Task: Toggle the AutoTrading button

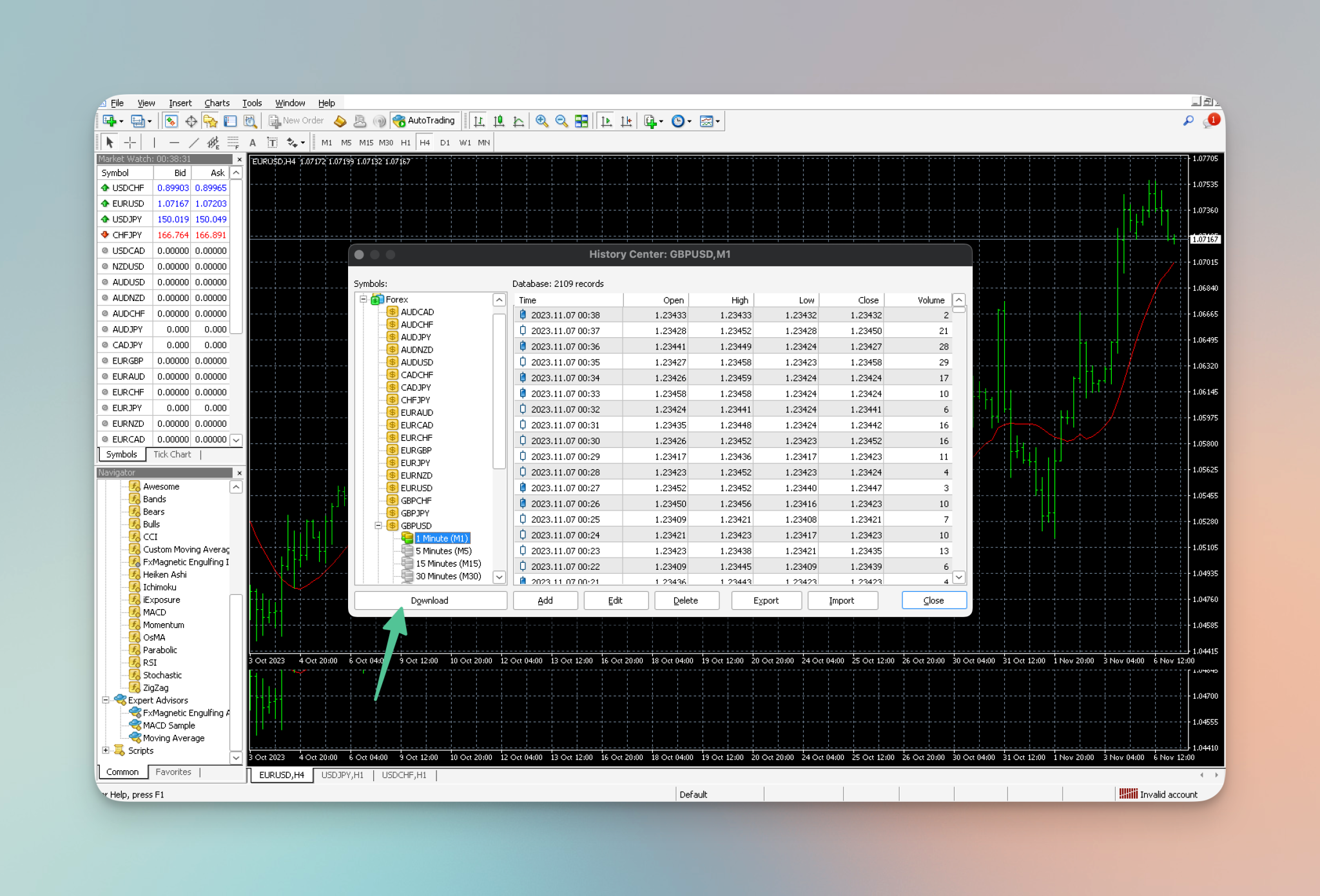Action: coord(424,121)
